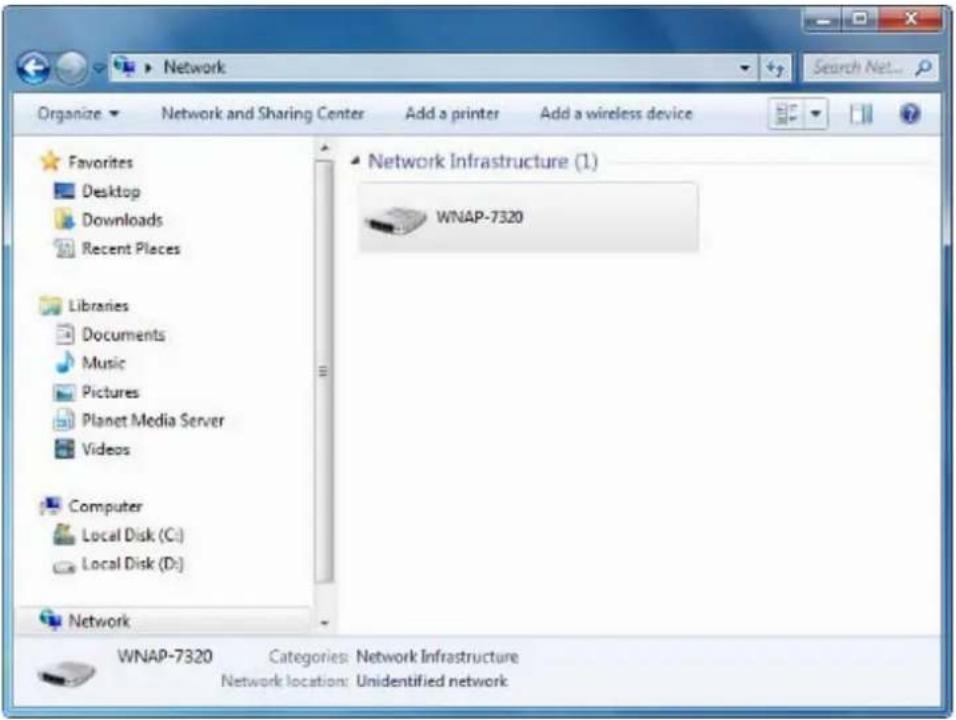The width and height of the screenshot is (956, 720).
Task: Select Network in the navigation pane
Action: pos(99,621)
